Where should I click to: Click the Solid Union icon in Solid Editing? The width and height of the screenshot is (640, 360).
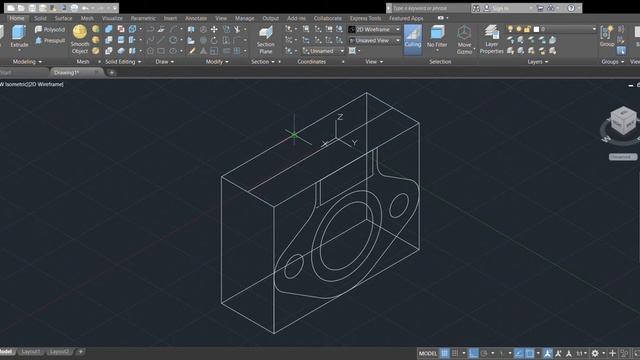pyautogui.click(x=109, y=29)
